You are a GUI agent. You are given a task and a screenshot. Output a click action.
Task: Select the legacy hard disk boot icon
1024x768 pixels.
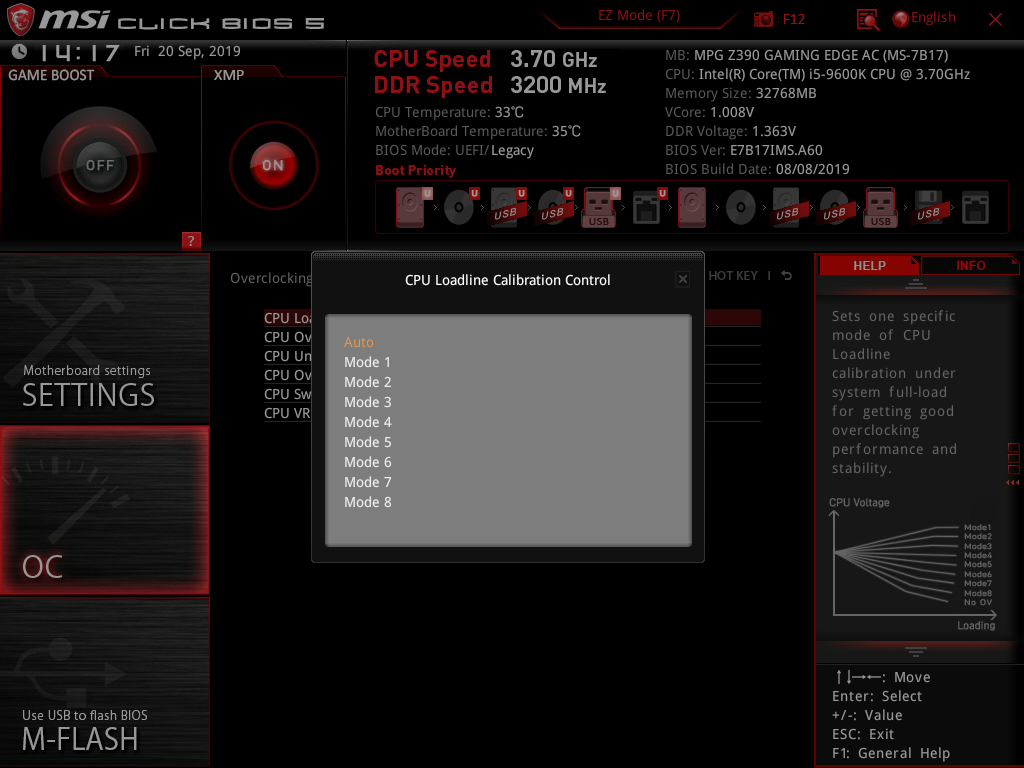692,207
